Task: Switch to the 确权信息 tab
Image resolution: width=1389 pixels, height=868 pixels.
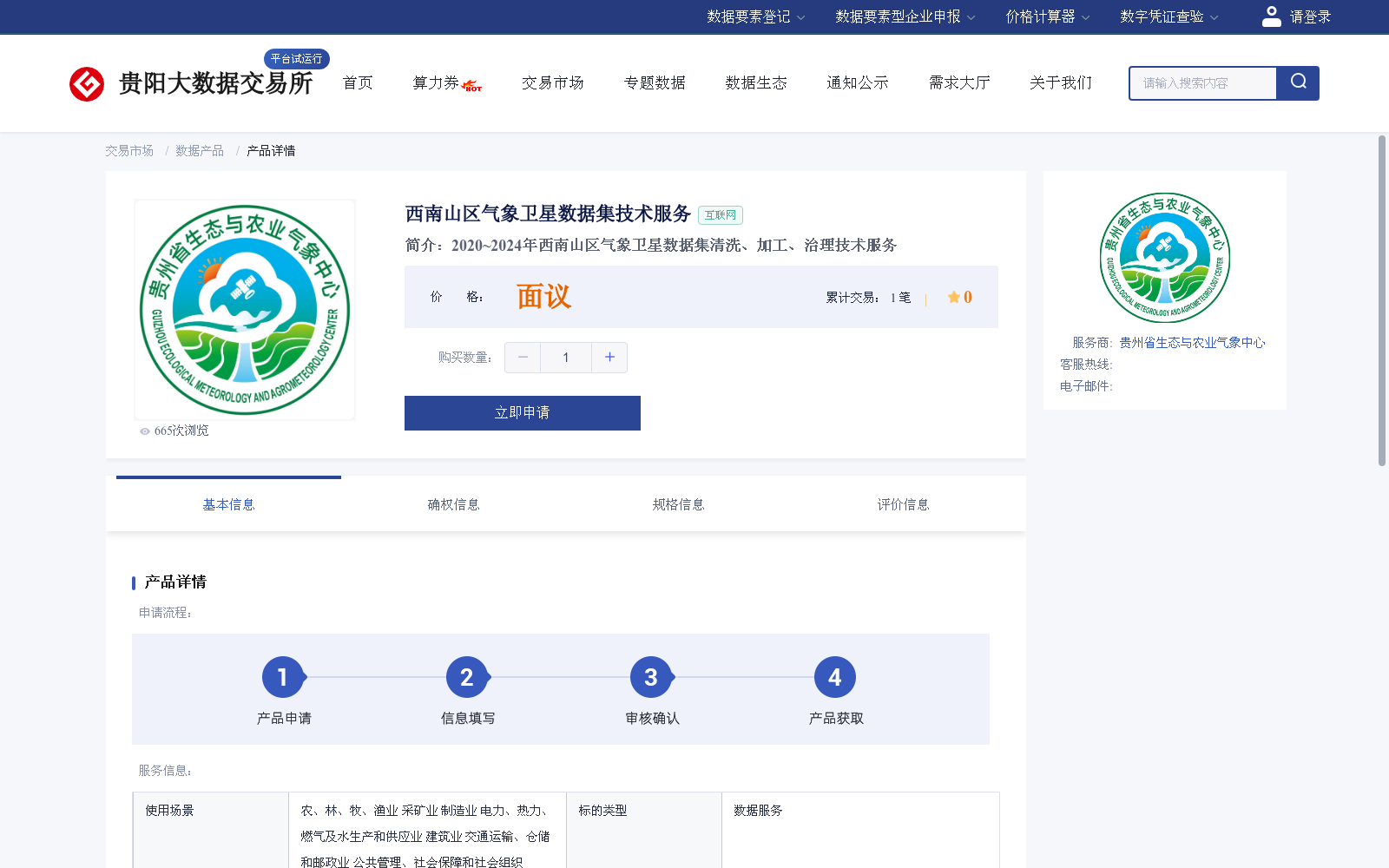Action: pos(453,504)
